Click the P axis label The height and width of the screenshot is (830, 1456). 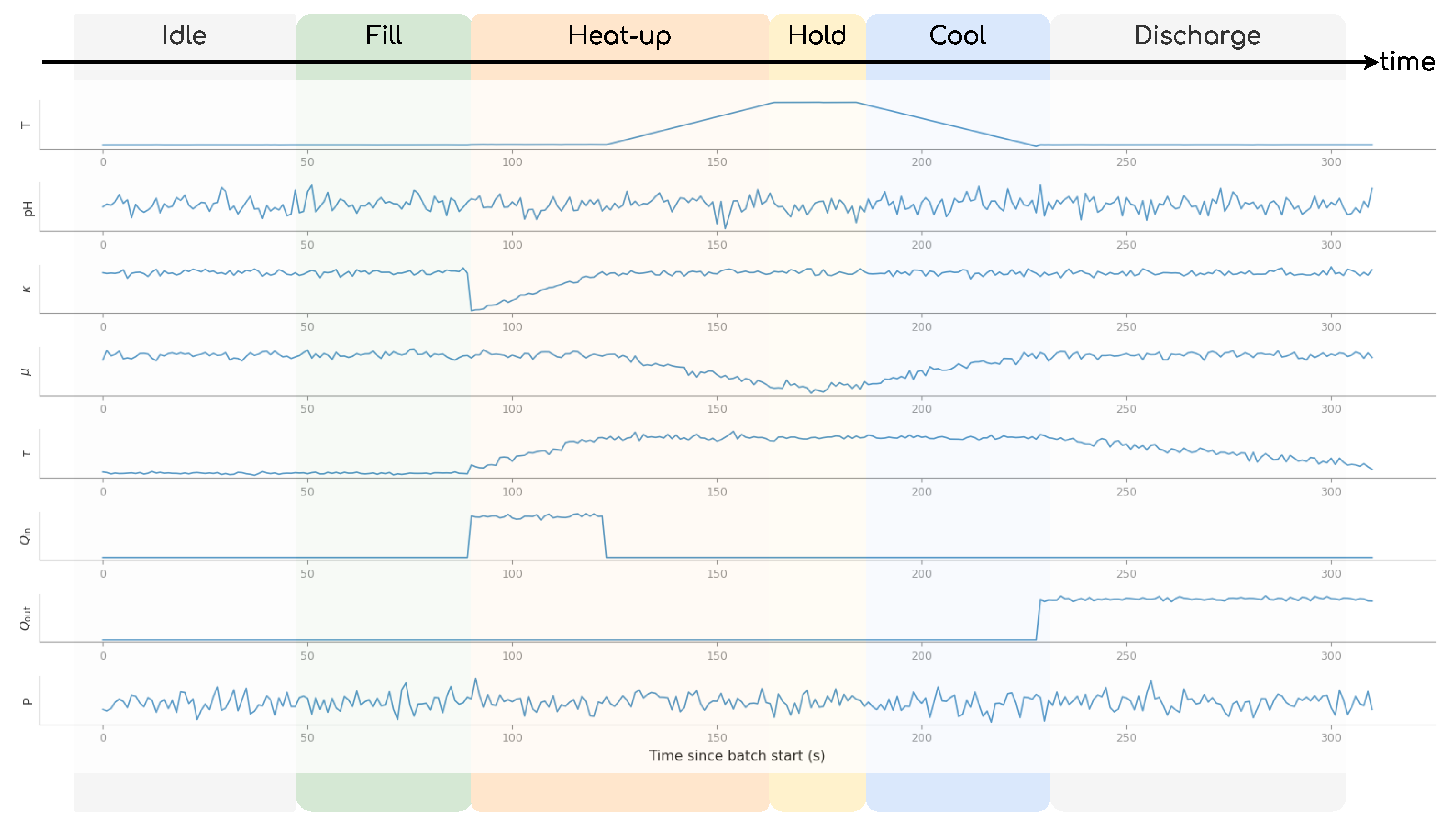point(26,701)
